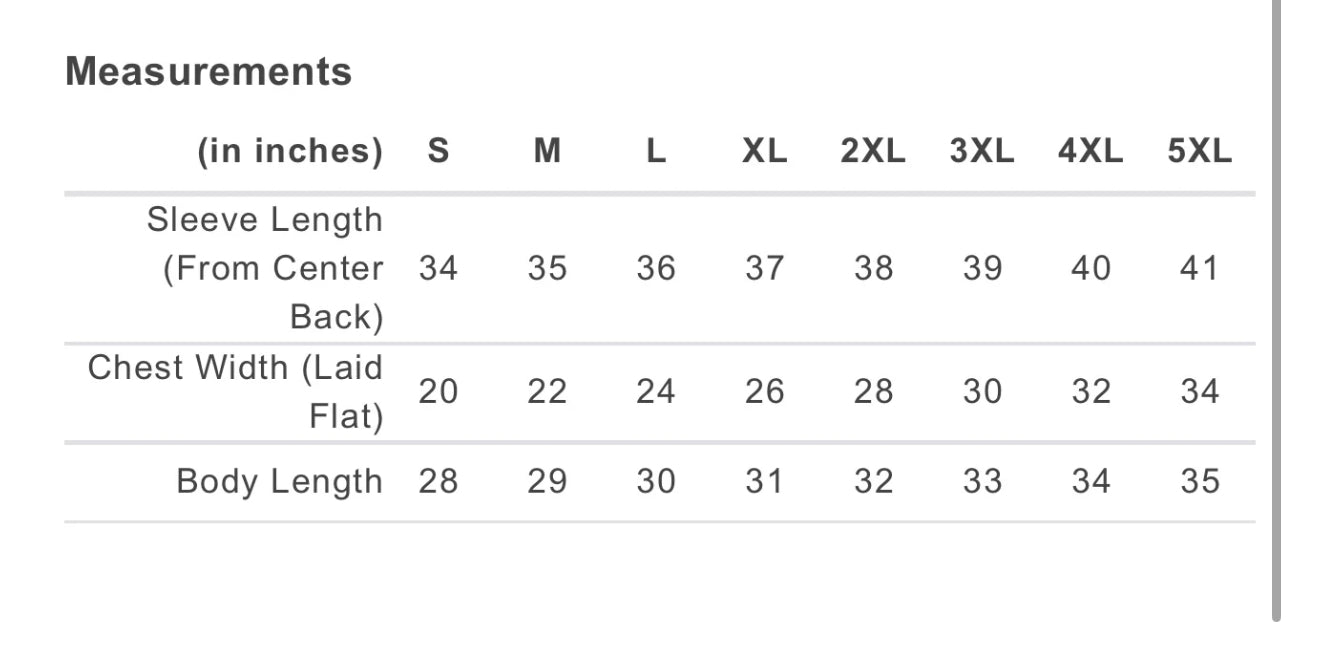Click body length value 28 for S

pos(438,481)
